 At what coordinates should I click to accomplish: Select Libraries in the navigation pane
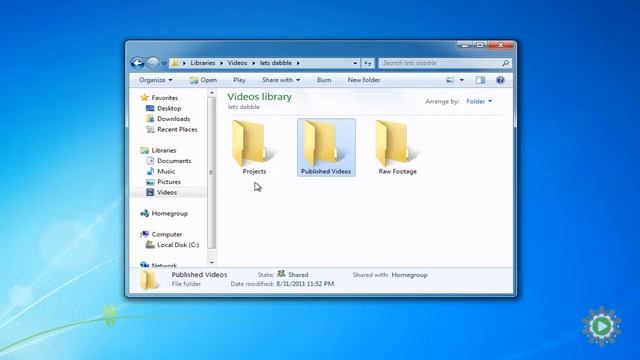point(164,150)
